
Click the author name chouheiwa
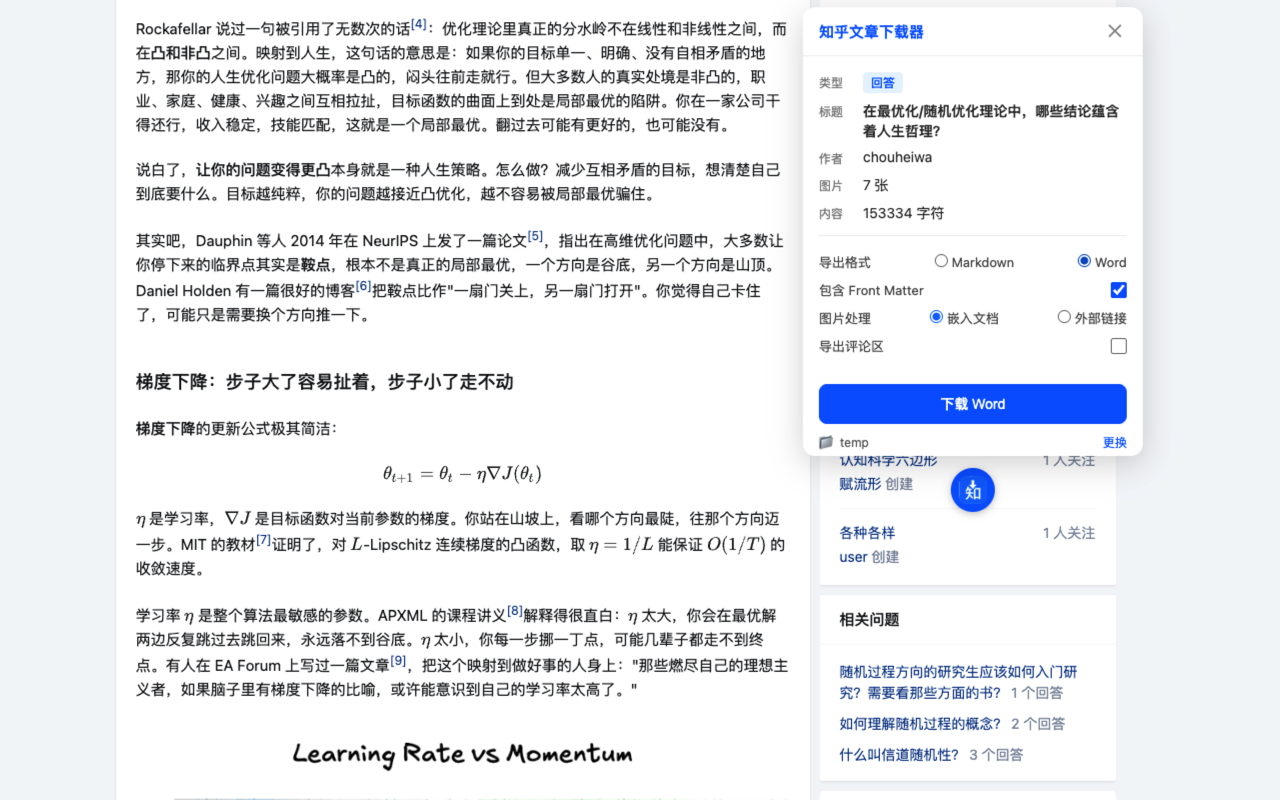[x=897, y=157]
